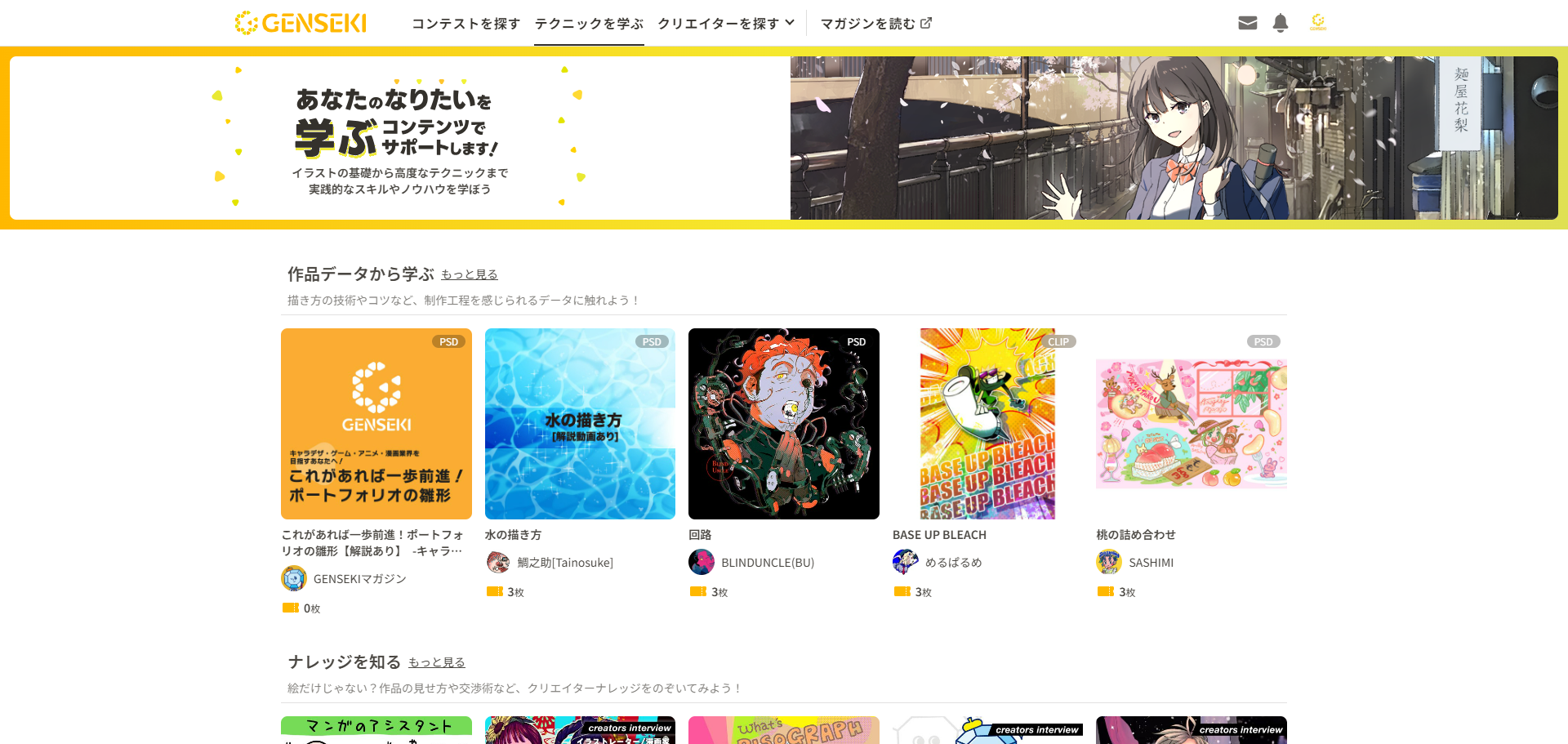1568x744 pixels.
Task: Open the BASE UP BLEACH artwork thumbnail
Action: pos(987,424)
